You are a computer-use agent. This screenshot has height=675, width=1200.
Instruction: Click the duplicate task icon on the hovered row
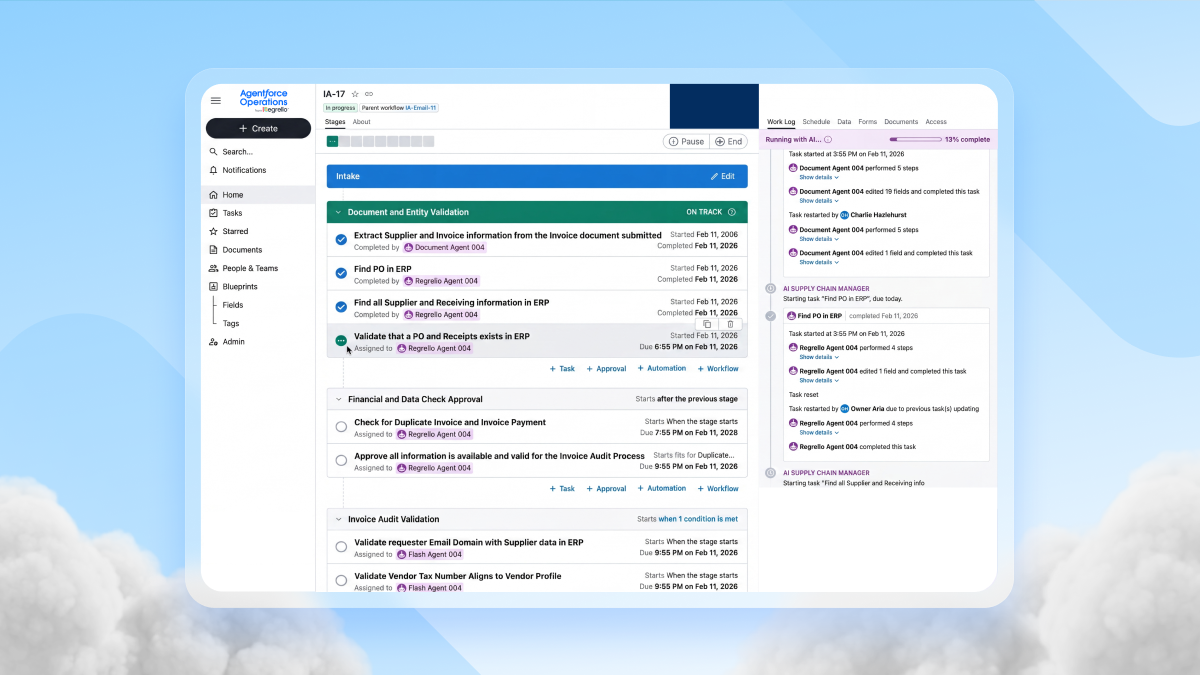[707, 324]
